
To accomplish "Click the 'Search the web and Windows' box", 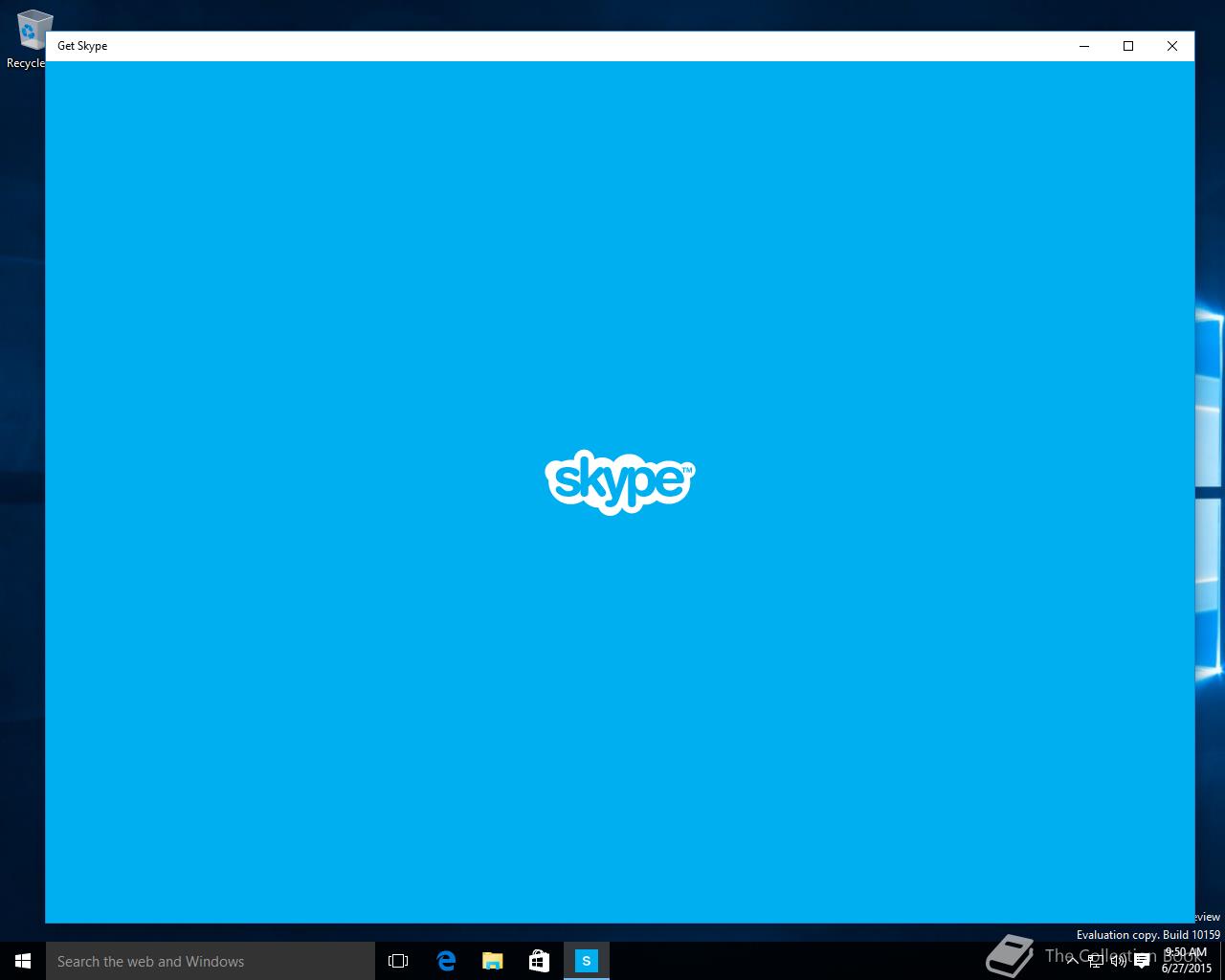I will coord(211,961).
